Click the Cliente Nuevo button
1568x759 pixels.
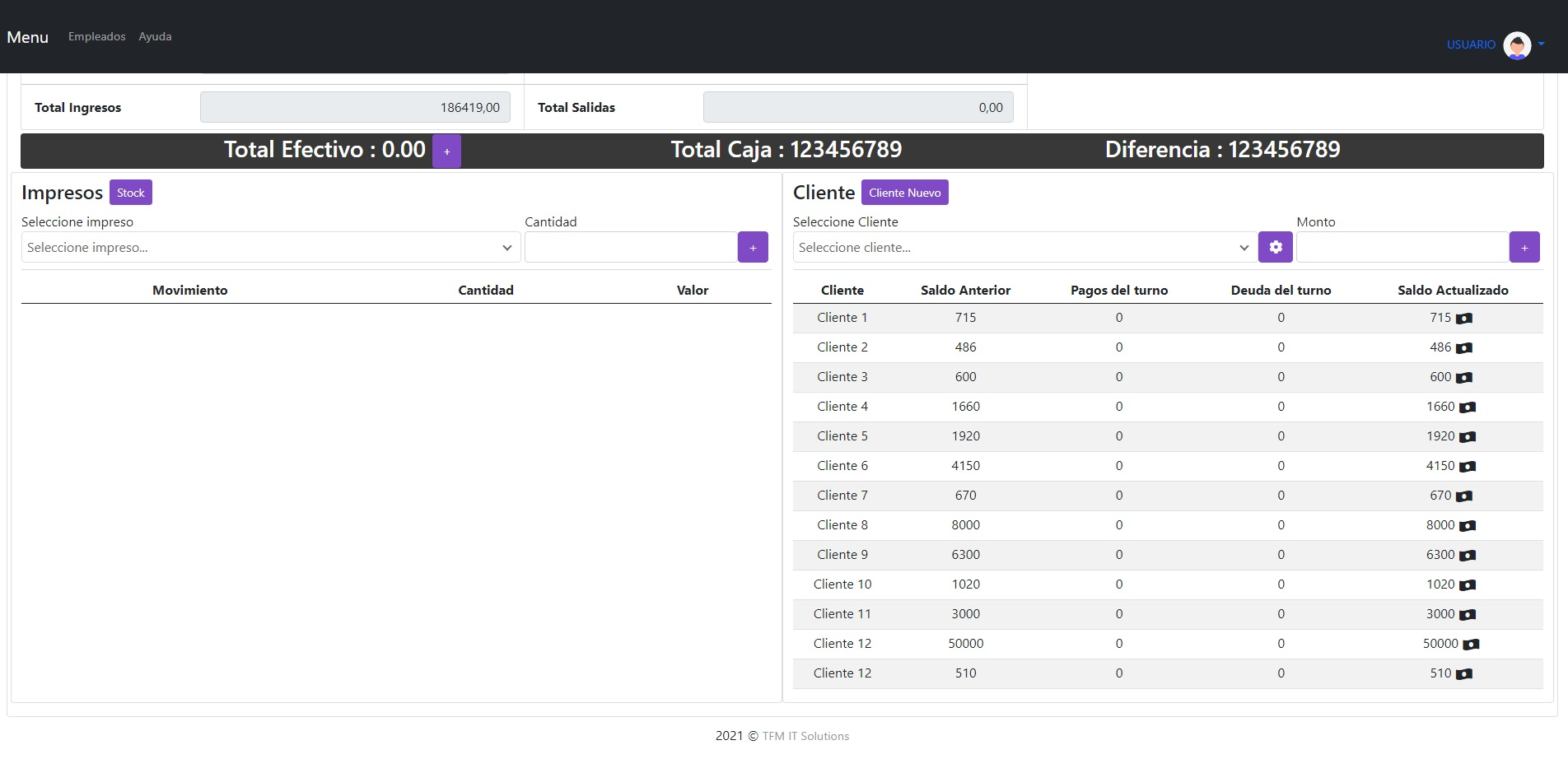(x=904, y=193)
